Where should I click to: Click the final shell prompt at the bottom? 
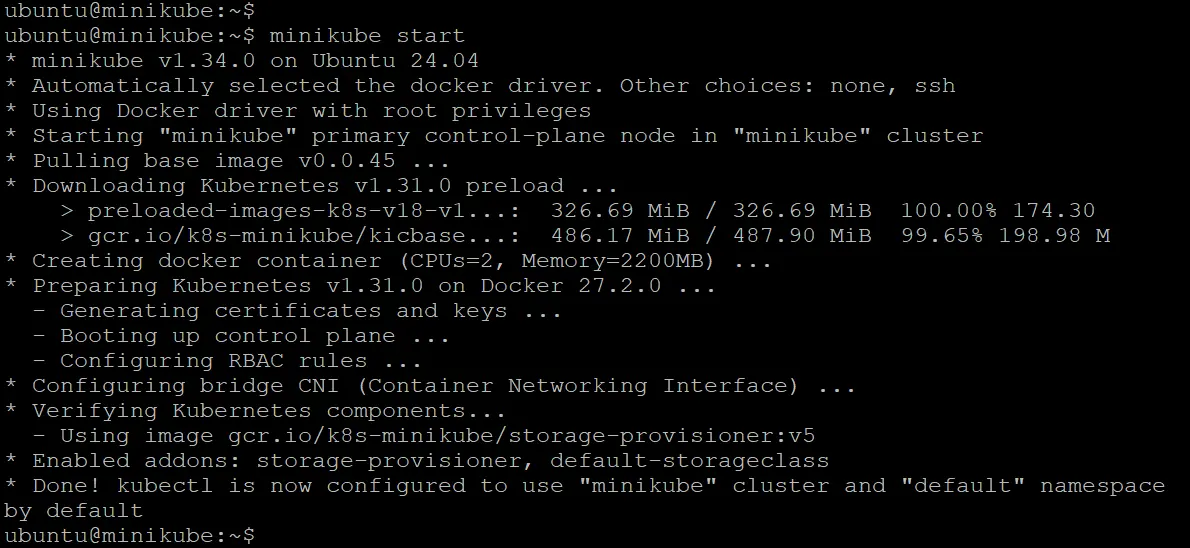(128, 536)
